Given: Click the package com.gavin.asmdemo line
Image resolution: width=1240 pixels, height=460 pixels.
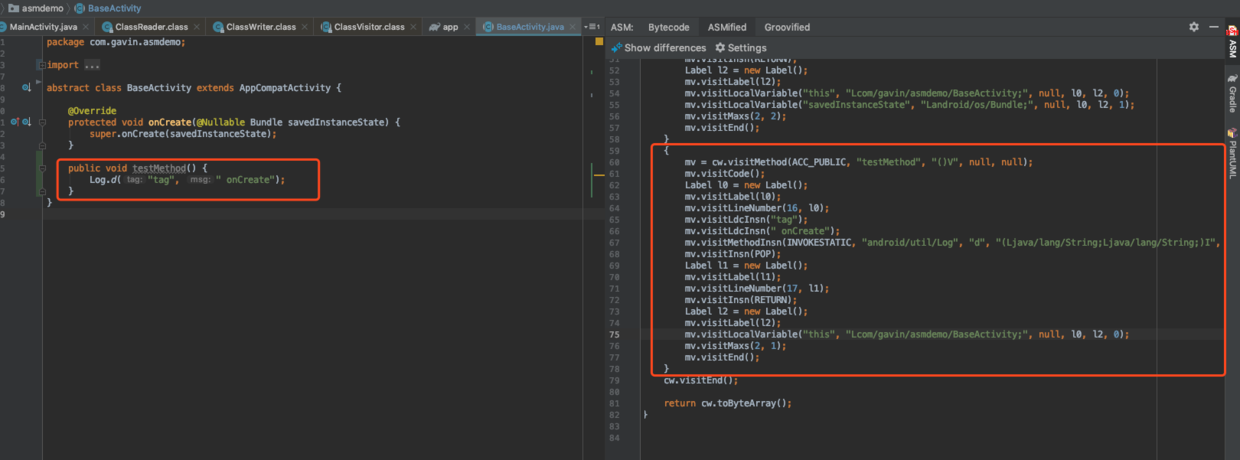Looking at the screenshot, I should click(116, 42).
